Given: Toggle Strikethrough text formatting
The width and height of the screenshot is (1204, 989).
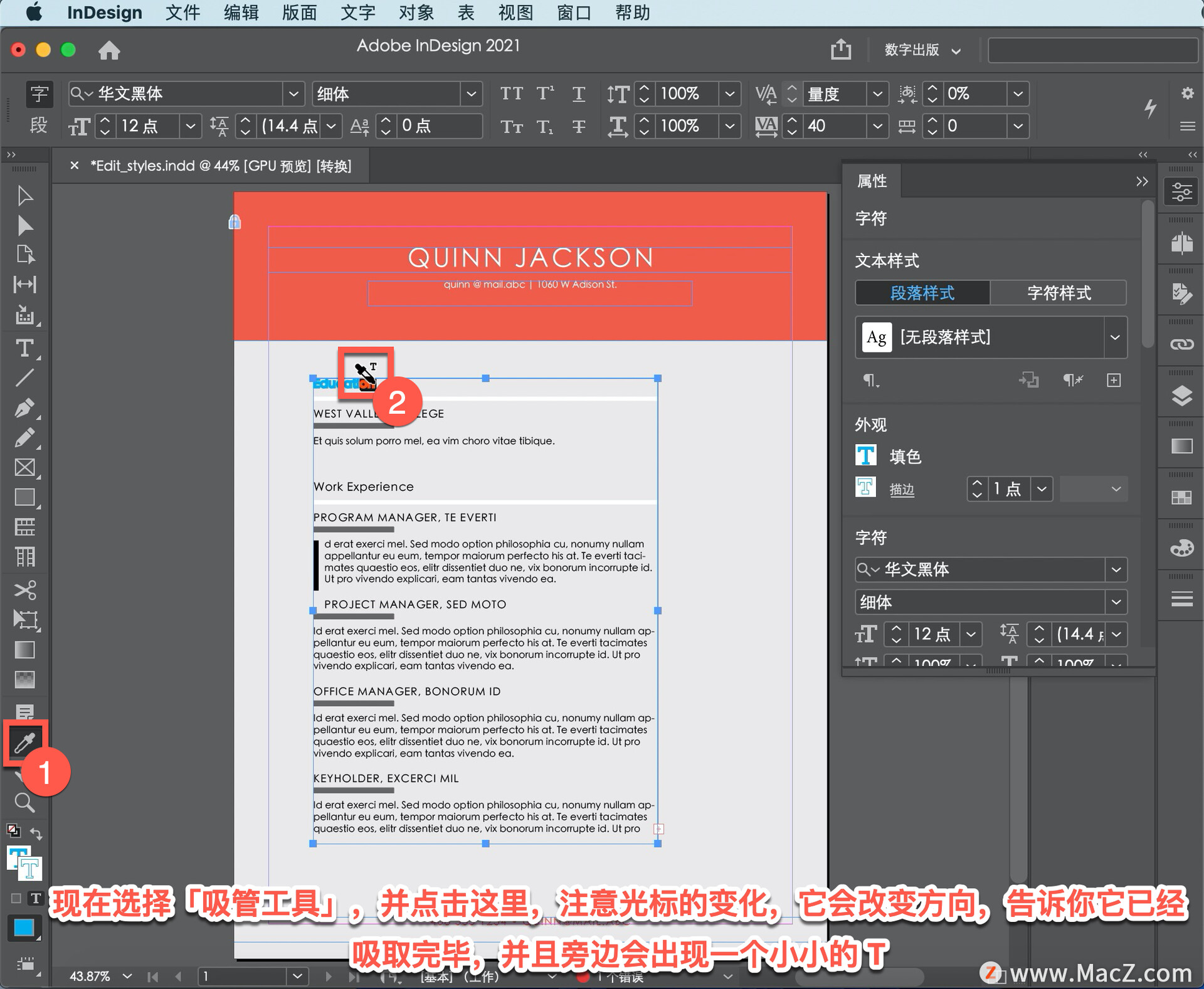Looking at the screenshot, I should (x=578, y=127).
